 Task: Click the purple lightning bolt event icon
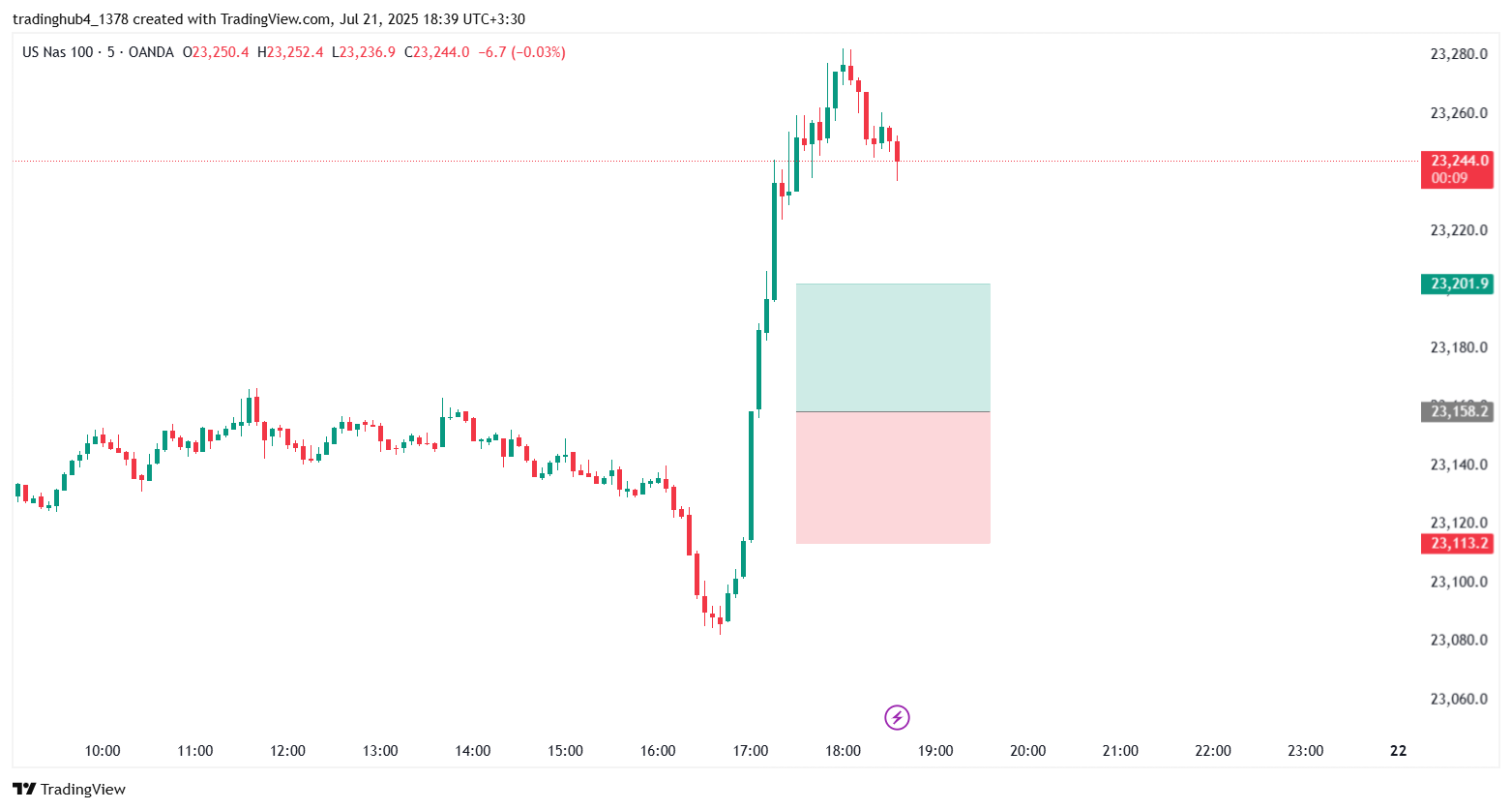(897, 717)
